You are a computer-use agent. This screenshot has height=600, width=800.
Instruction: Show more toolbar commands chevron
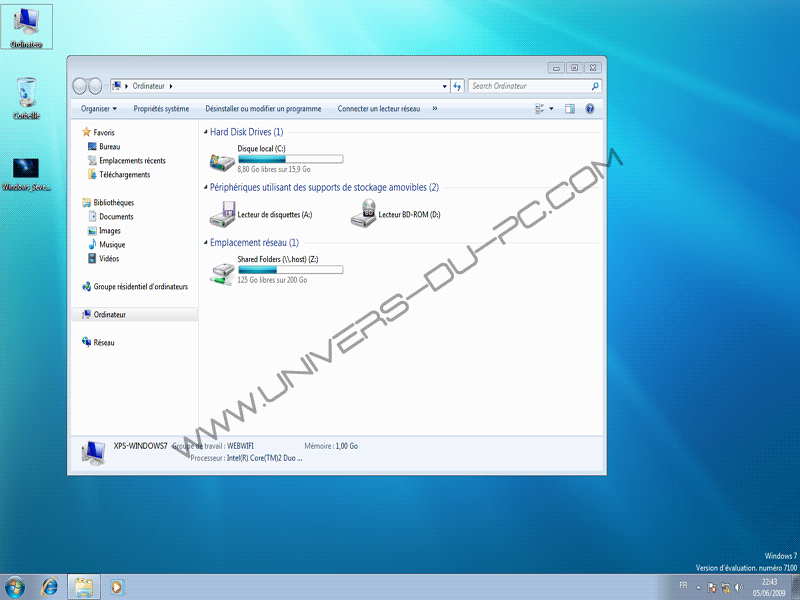[x=435, y=109]
